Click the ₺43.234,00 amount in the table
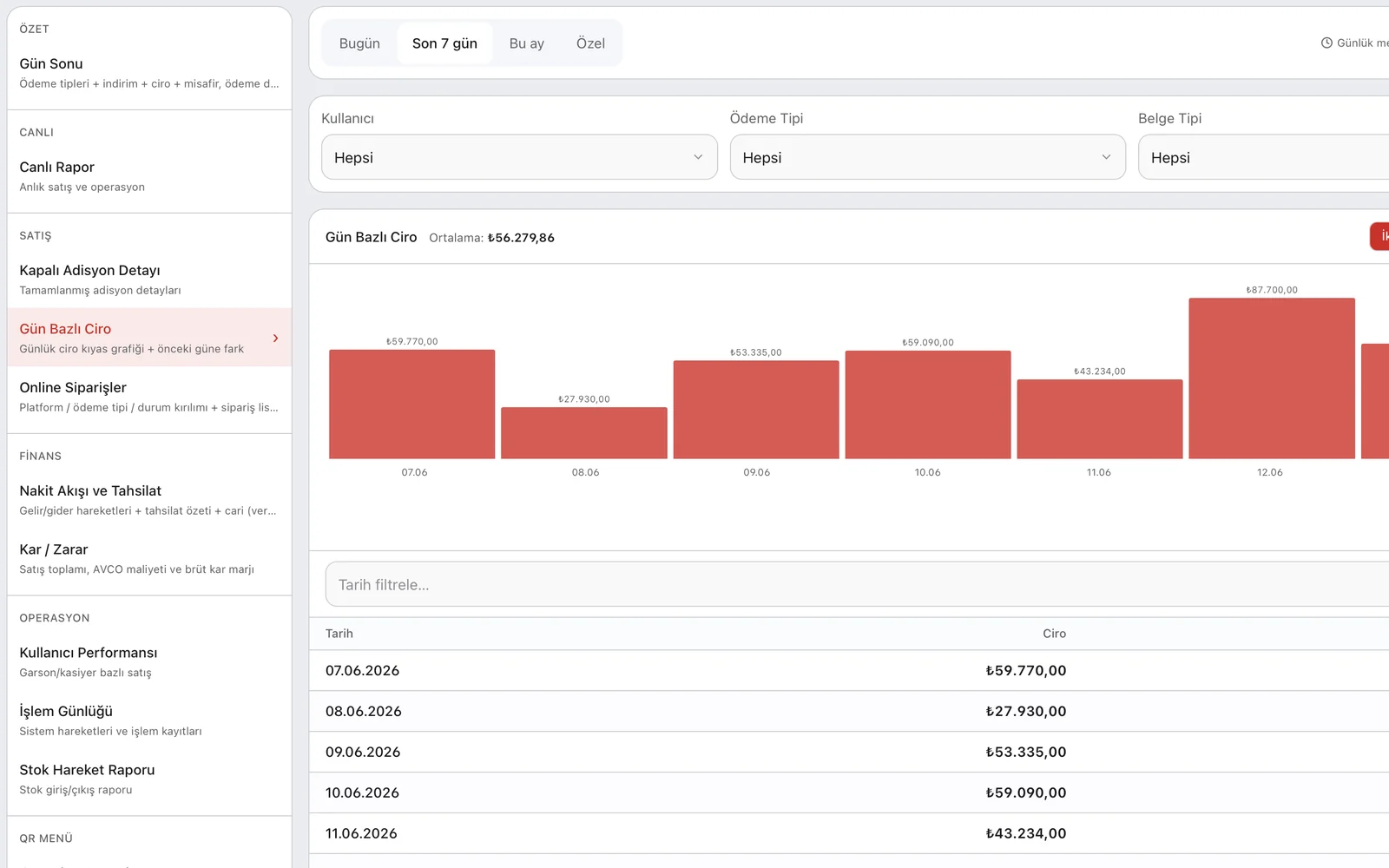Viewport: 1389px width, 868px height. pyautogui.click(x=1026, y=834)
